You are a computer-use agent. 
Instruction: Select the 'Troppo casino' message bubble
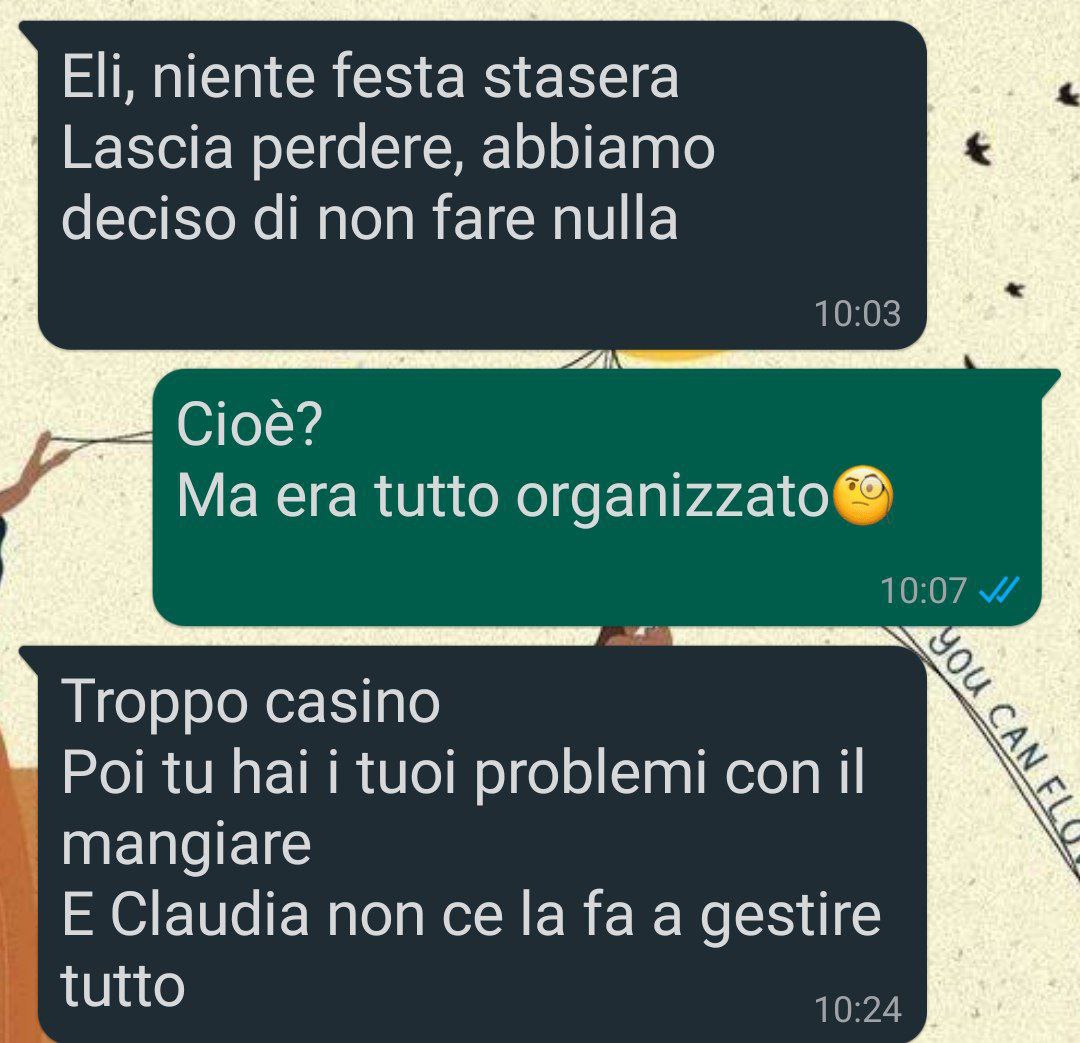481,844
